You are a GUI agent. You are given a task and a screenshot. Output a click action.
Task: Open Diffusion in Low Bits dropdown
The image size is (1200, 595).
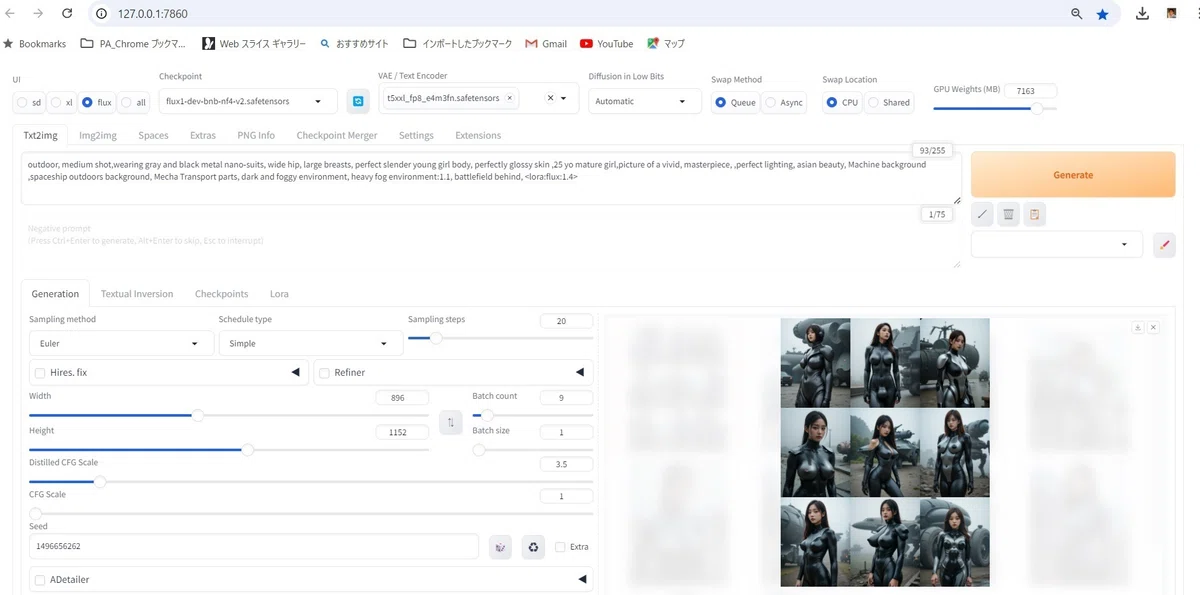tap(644, 101)
